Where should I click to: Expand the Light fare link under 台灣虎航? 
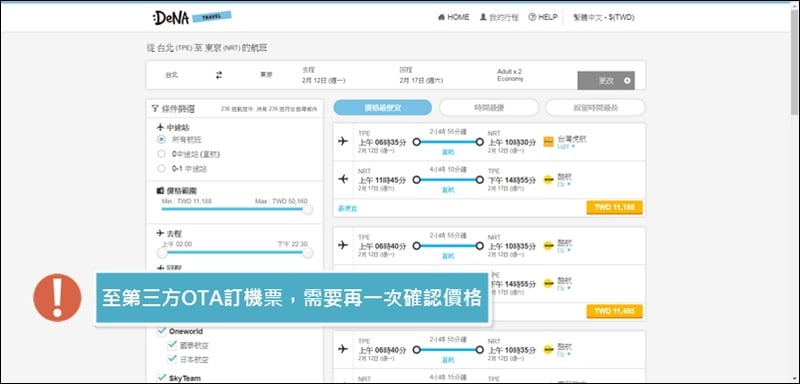click(566, 147)
